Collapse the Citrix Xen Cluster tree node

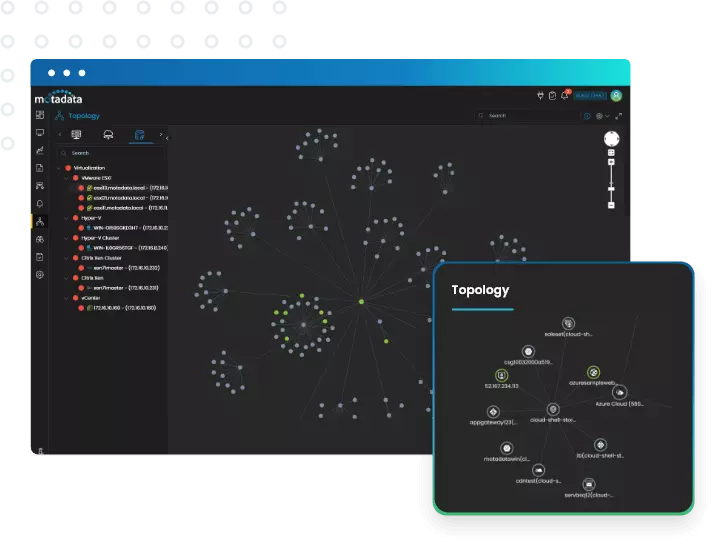click(x=67, y=258)
